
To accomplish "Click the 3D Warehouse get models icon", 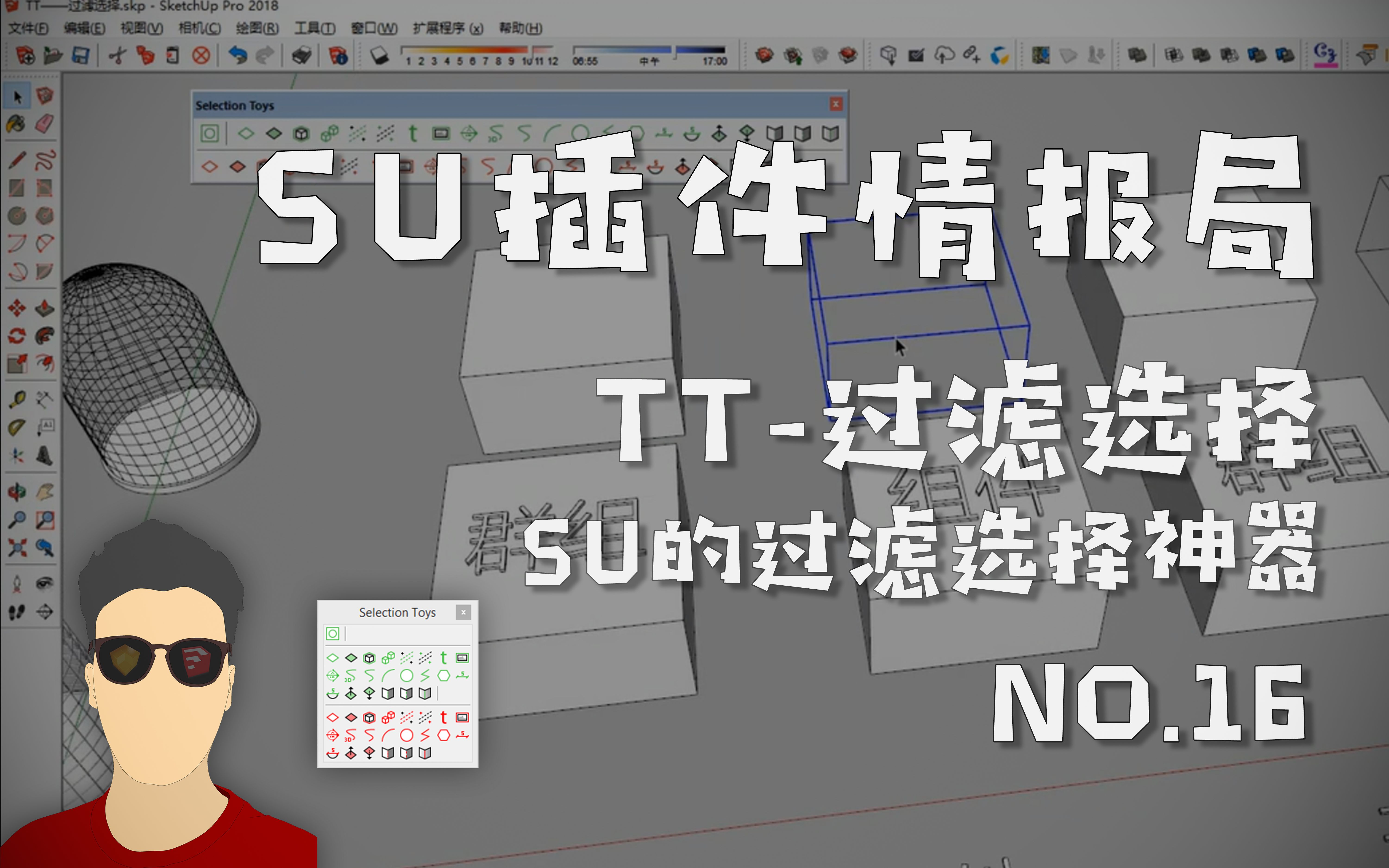I will 888,56.
